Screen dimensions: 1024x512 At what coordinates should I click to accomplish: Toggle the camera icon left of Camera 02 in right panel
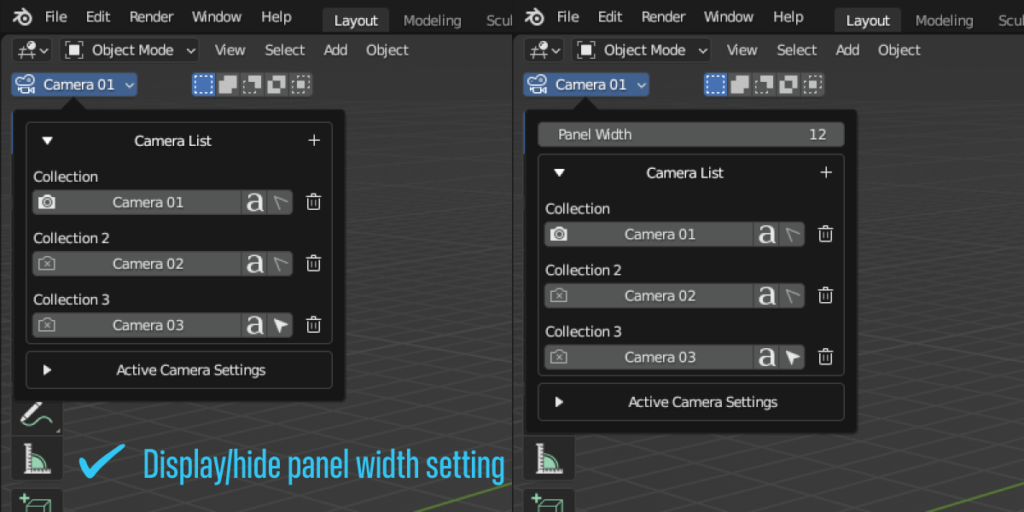[559, 296]
